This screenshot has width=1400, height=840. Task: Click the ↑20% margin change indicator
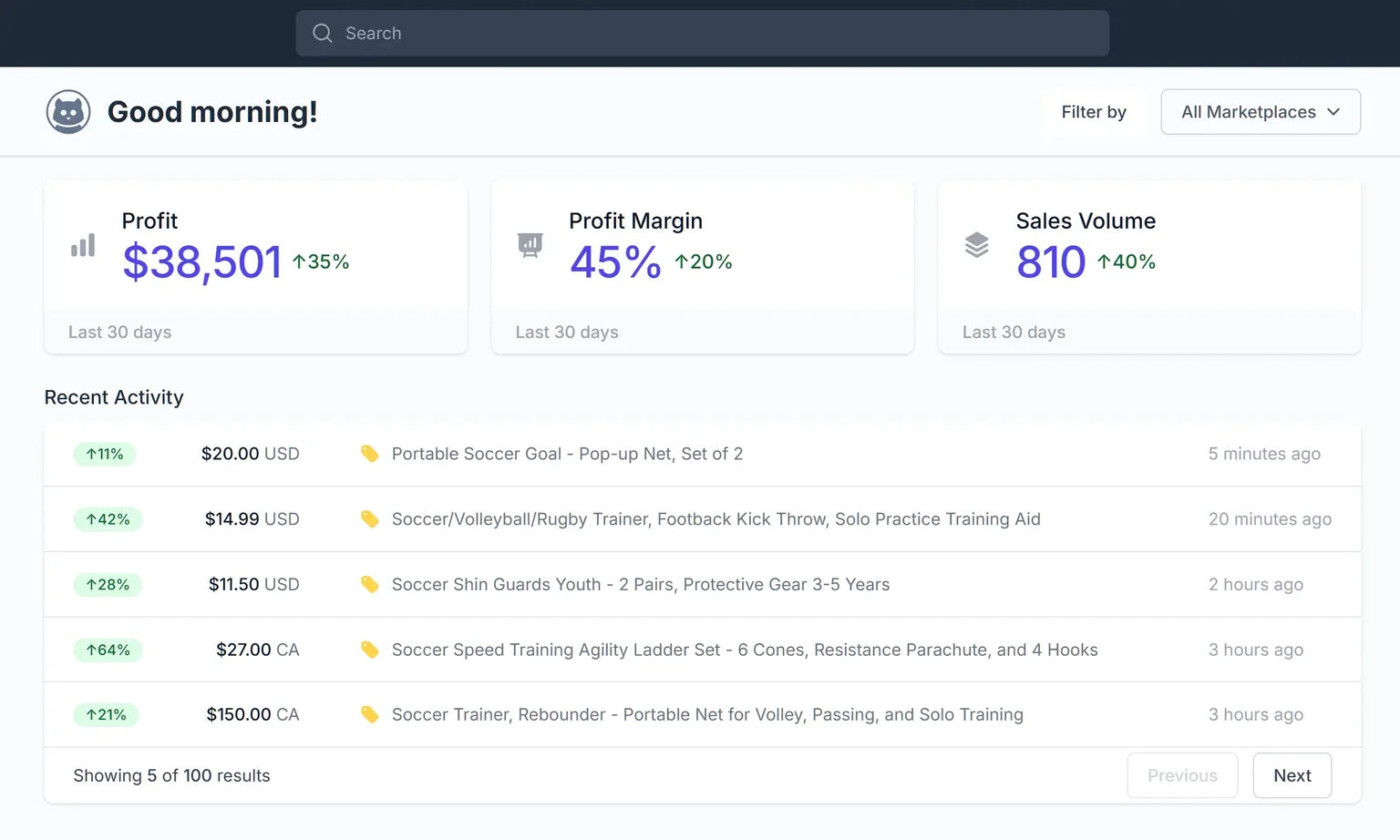703,262
